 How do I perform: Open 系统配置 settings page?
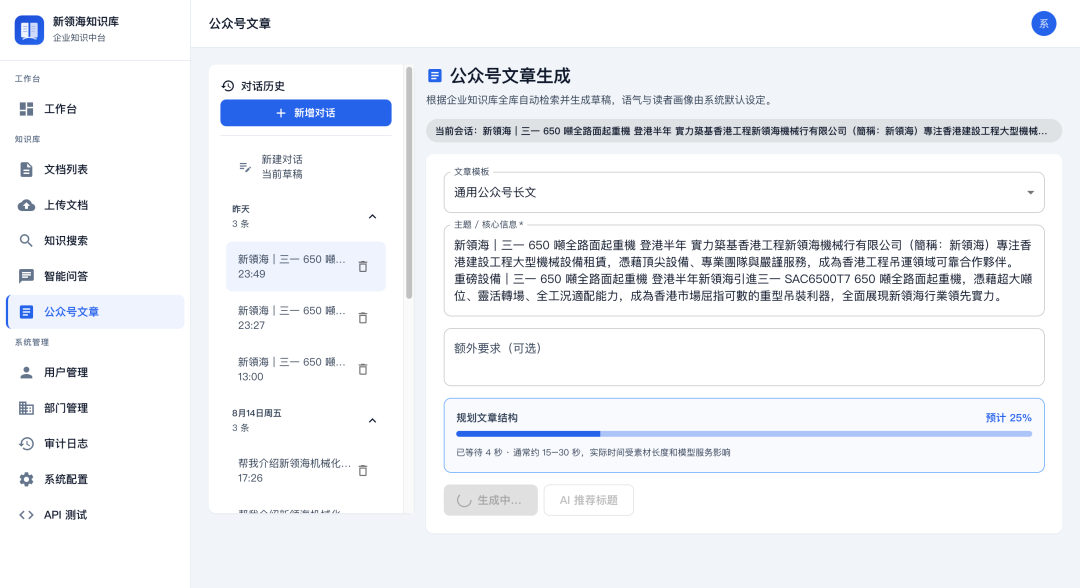[95, 479]
